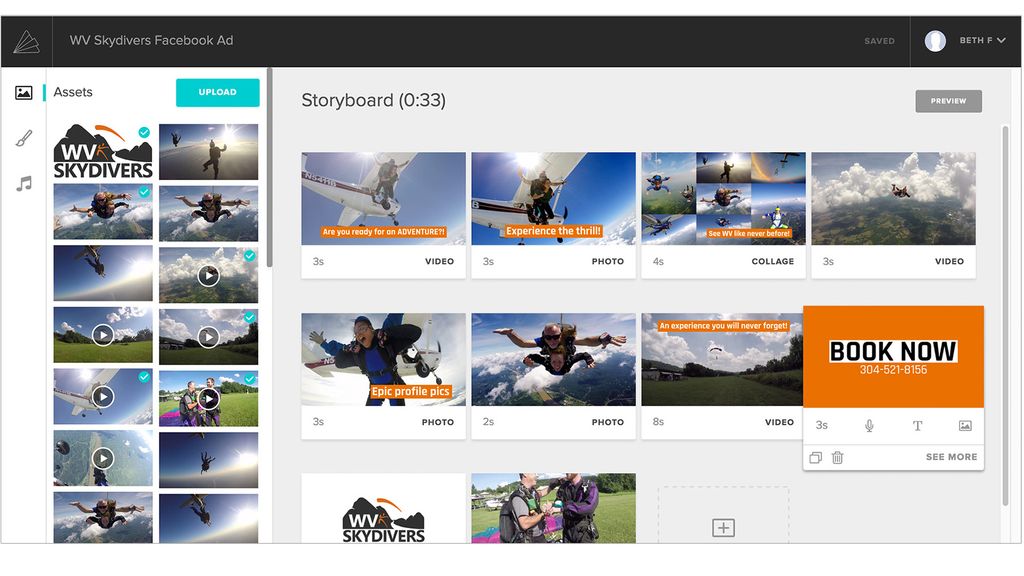Expand SEE MORE options on Book Now card

[x=950, y=457]
